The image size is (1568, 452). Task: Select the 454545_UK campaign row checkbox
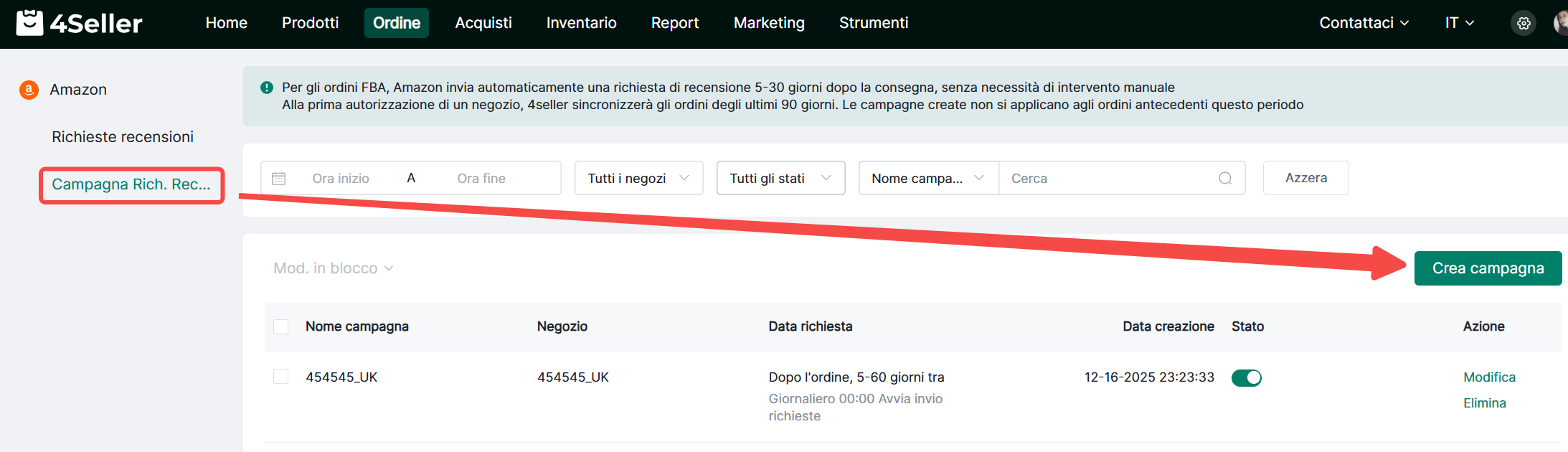click(x=281, y=377)
